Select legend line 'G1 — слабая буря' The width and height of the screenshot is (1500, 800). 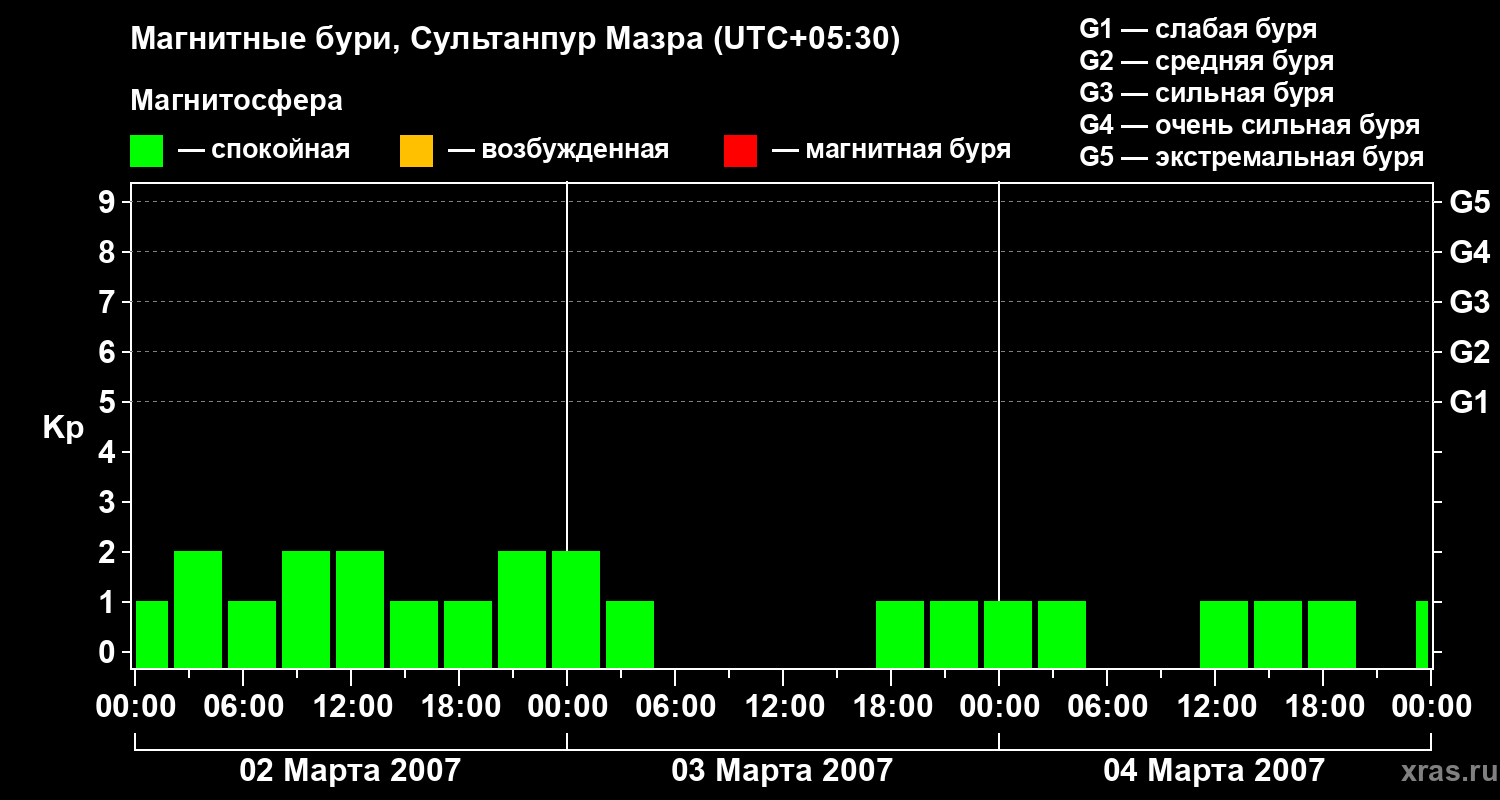click(1198, 29)
